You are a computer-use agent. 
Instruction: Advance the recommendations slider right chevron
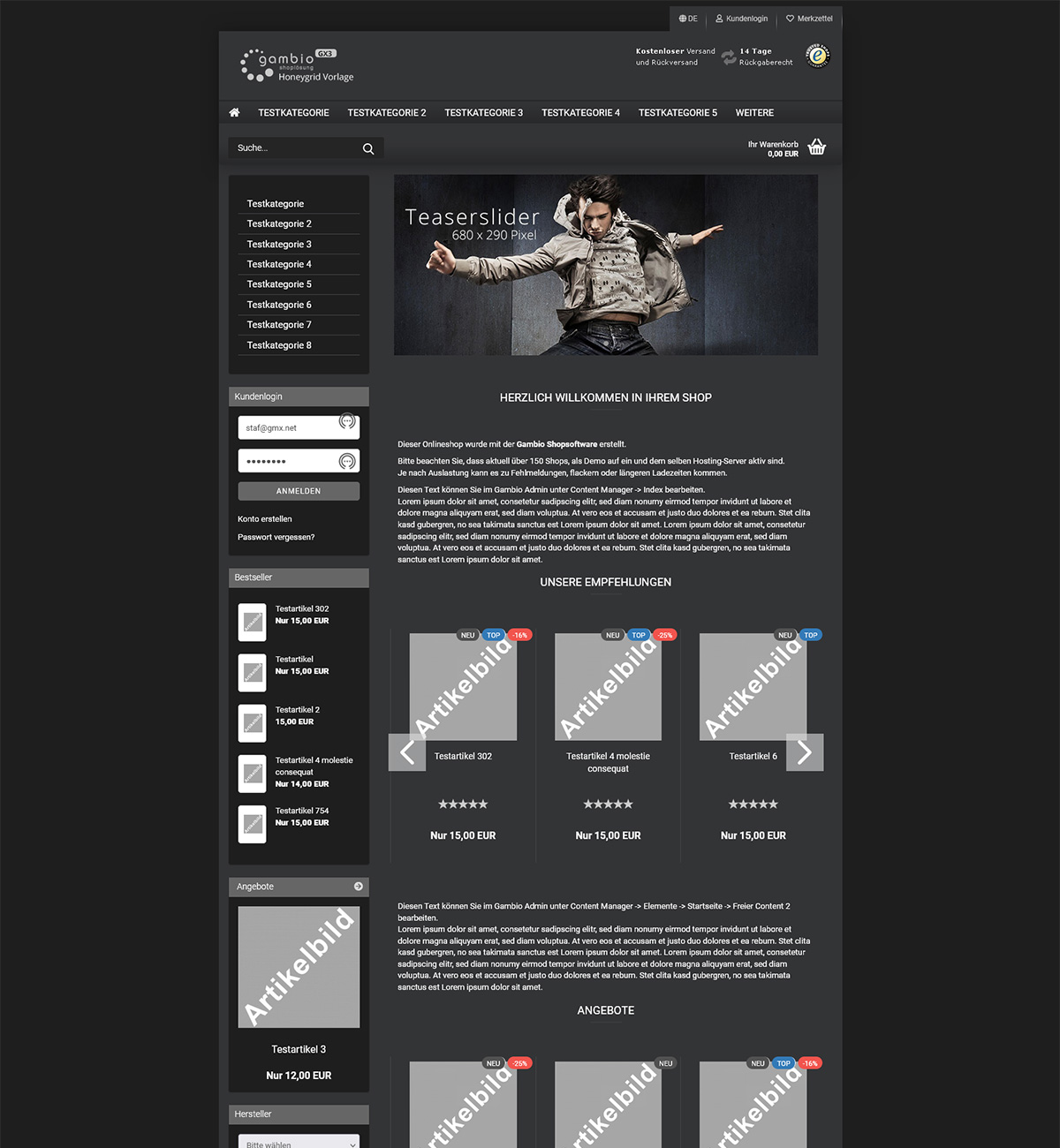point(805,752)
